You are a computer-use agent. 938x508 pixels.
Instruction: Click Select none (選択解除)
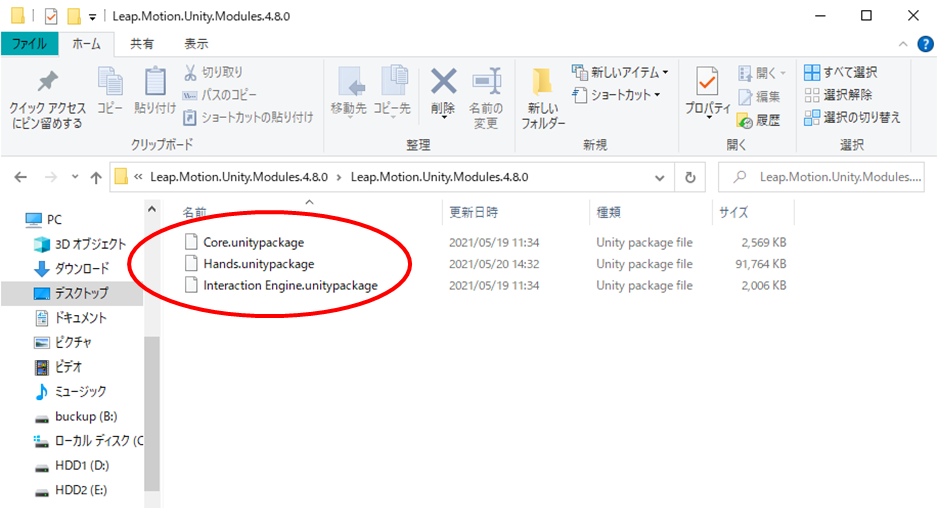point(838,95)
